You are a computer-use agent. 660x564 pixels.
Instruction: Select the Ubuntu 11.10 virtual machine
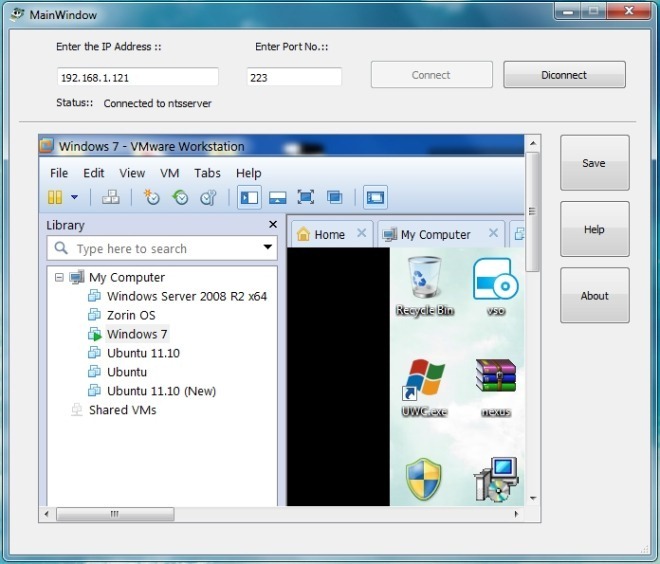[143, 353]
